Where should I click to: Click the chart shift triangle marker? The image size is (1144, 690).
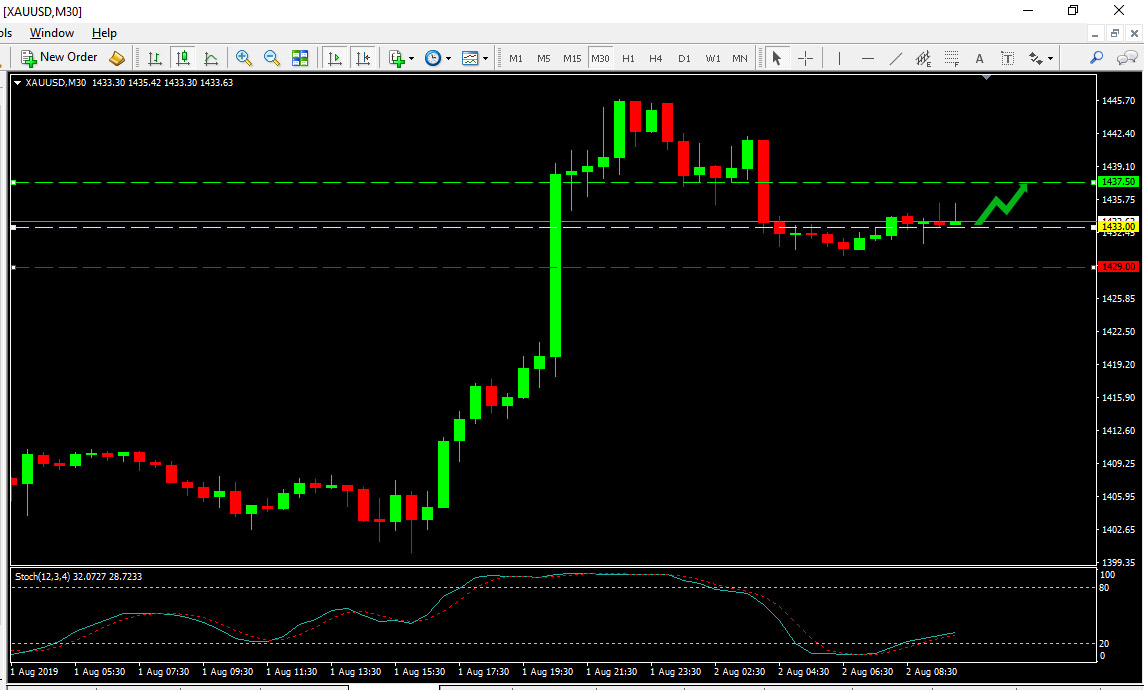(986, 77)
